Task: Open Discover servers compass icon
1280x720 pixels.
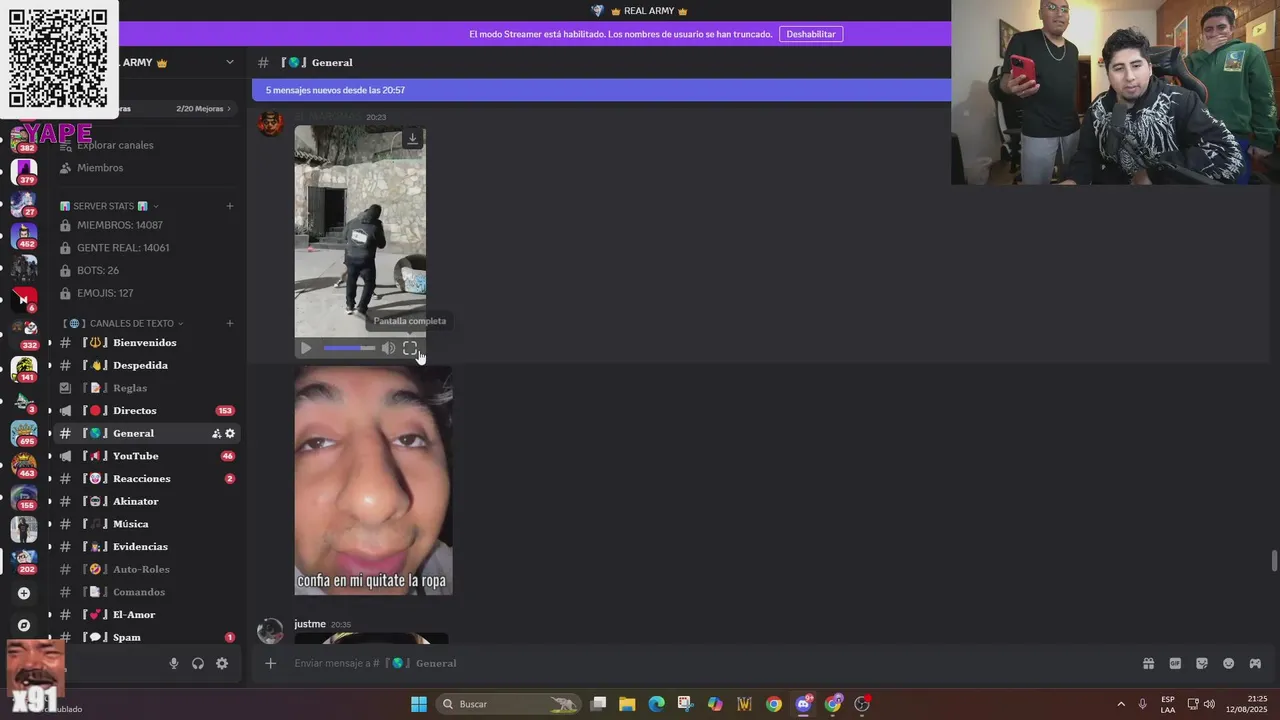Action: tap(24, 625)
